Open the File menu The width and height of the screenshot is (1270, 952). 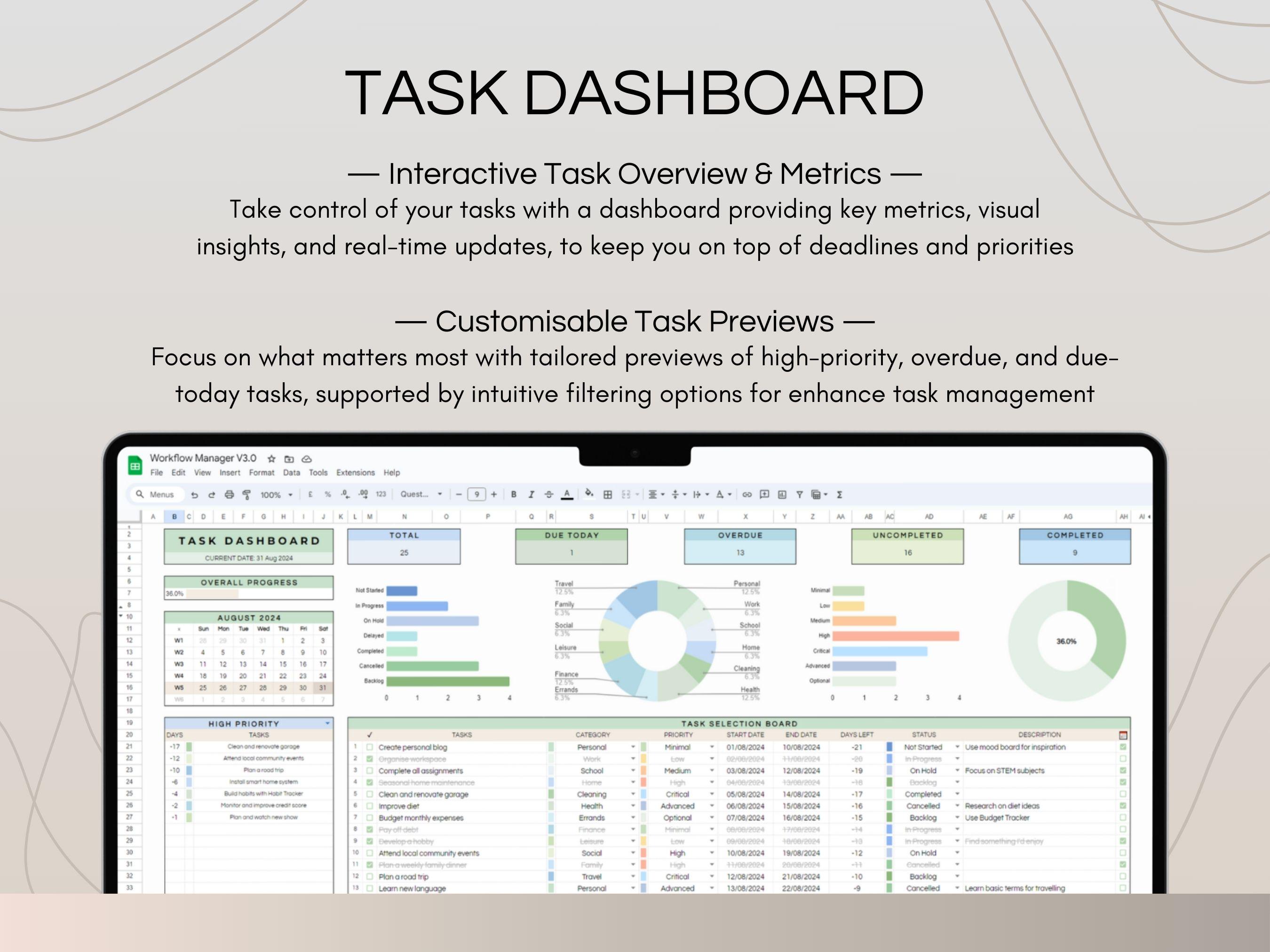(157, 473)
